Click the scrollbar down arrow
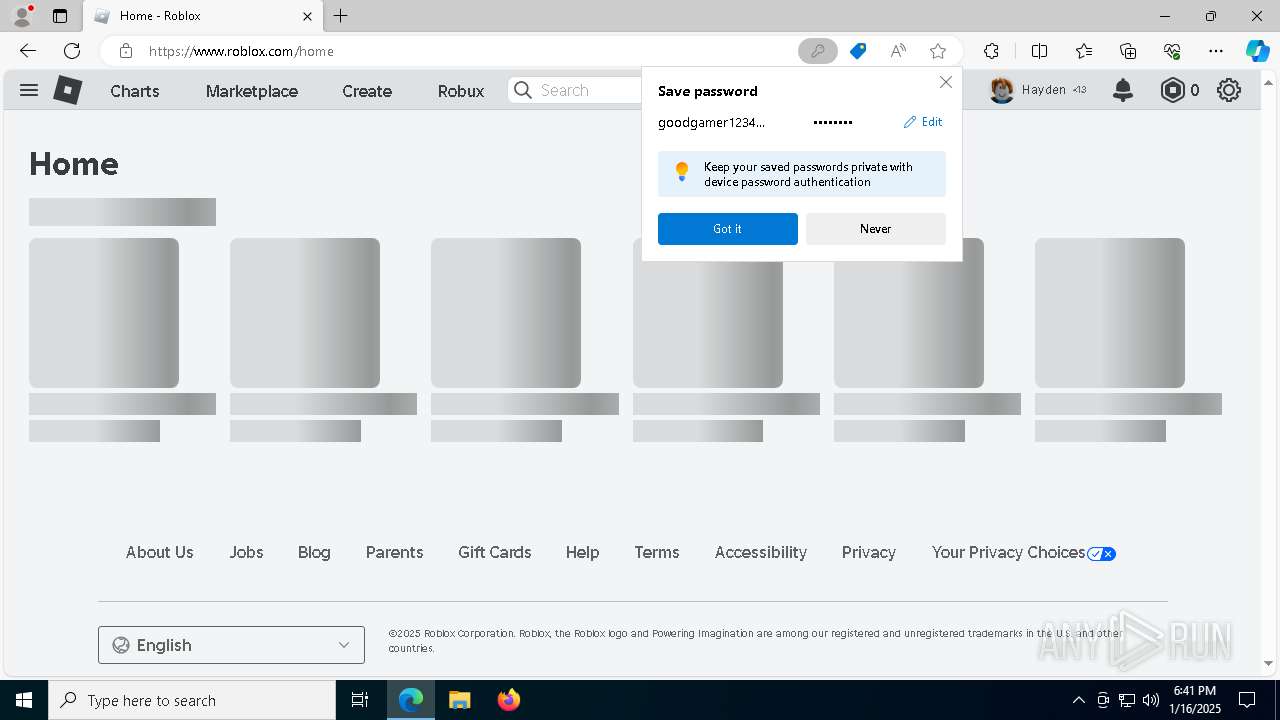Image resolution: width=1280 pixels, height=720 pixels. pos(1269,663)
